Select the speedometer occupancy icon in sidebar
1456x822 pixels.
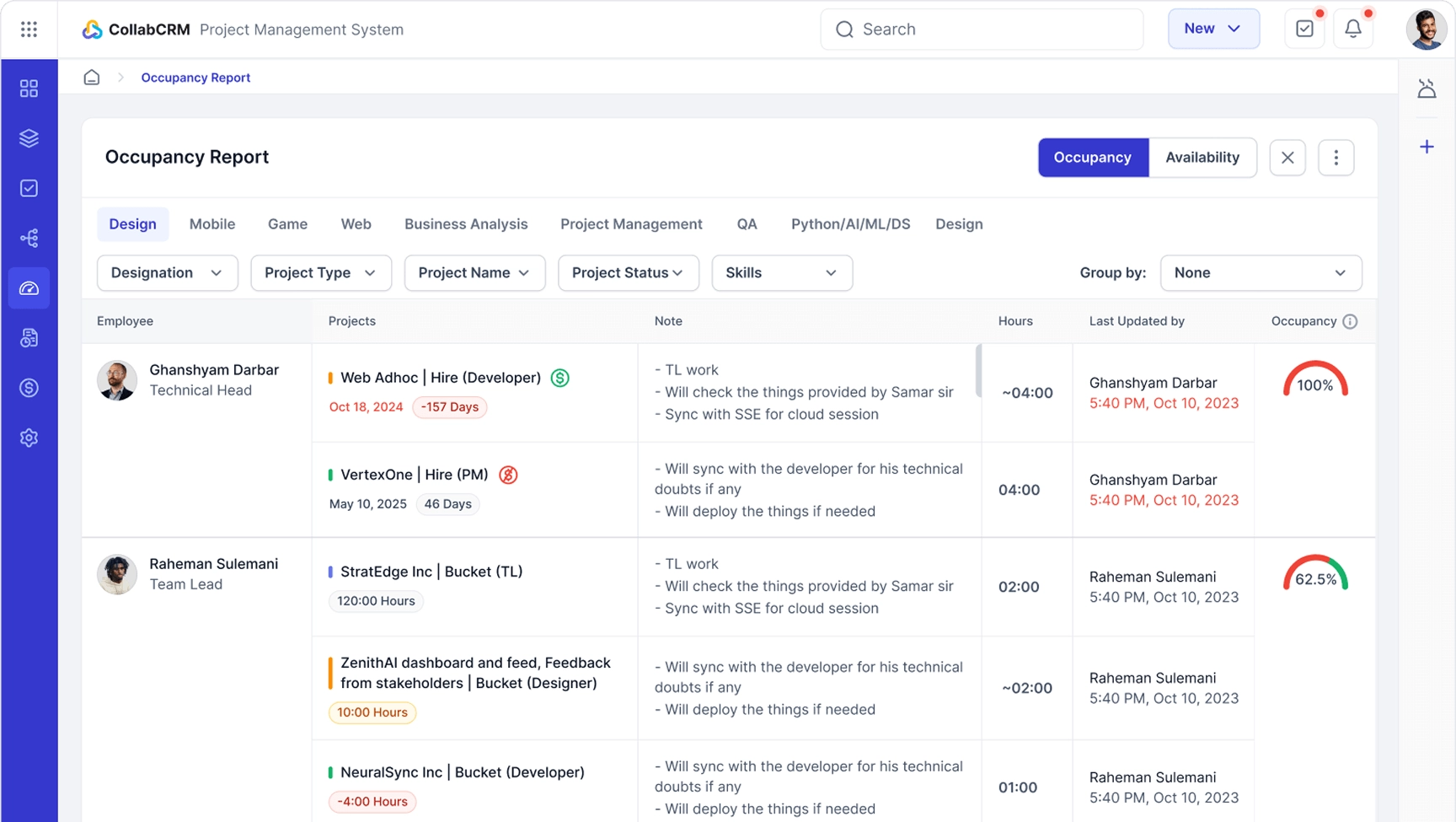coord(29,288)
